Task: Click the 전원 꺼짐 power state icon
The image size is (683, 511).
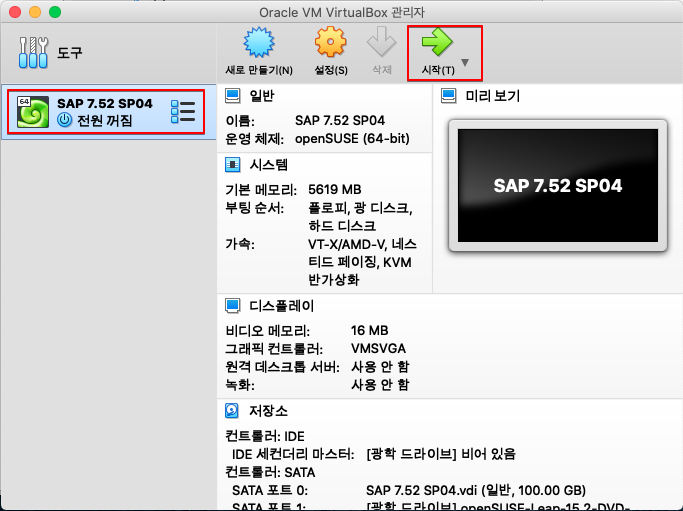Action: click(x=64, y=120)
